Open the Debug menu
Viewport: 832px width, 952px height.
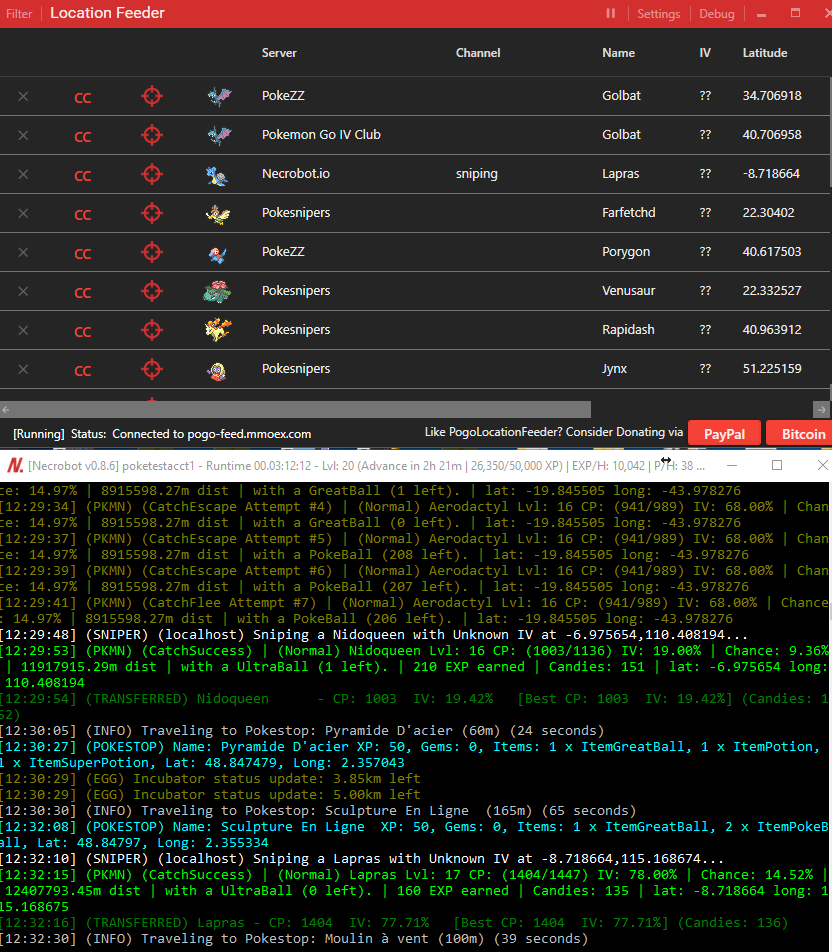(x=717, y=14)
